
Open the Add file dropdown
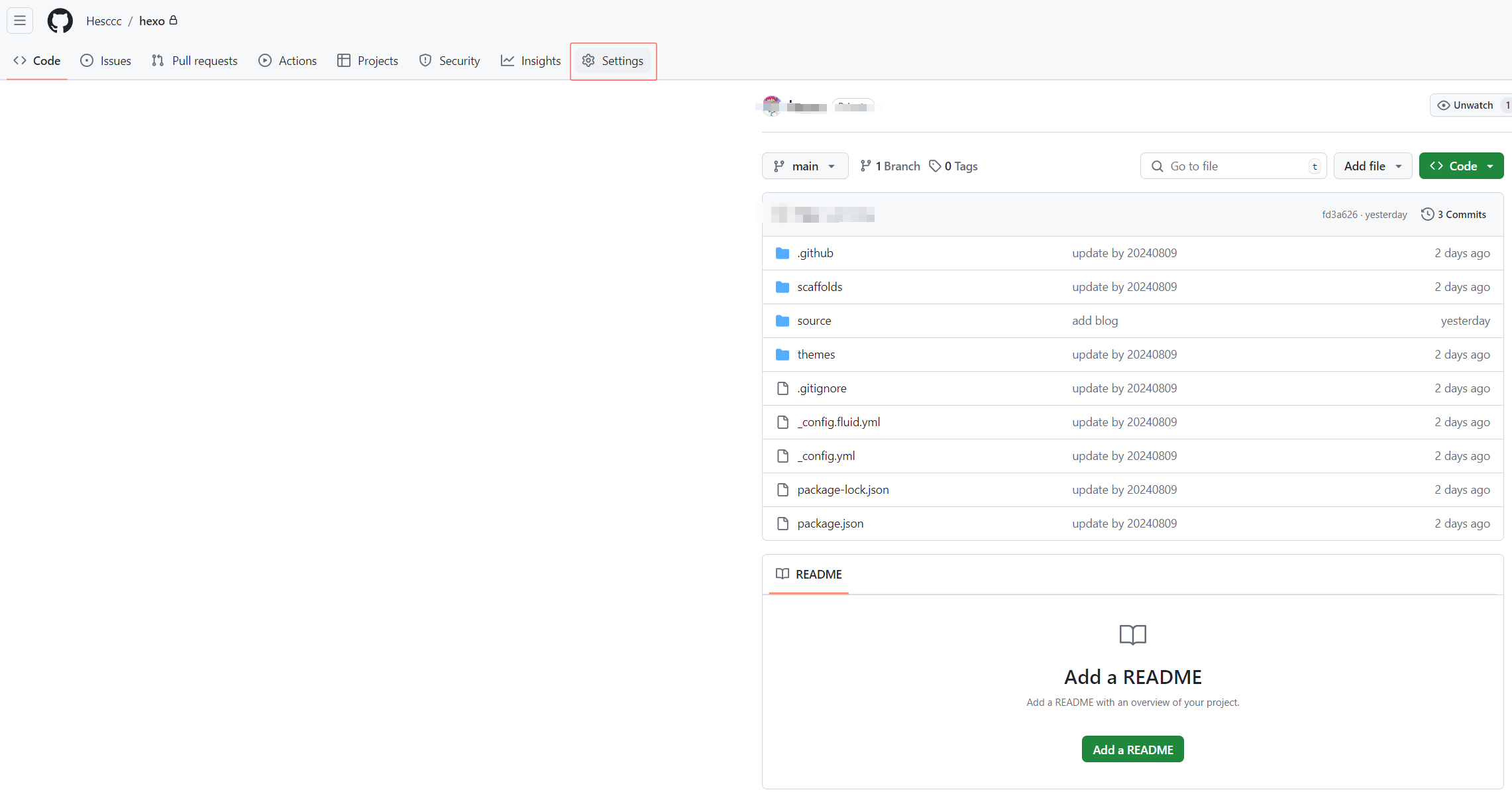[1372, 166]
